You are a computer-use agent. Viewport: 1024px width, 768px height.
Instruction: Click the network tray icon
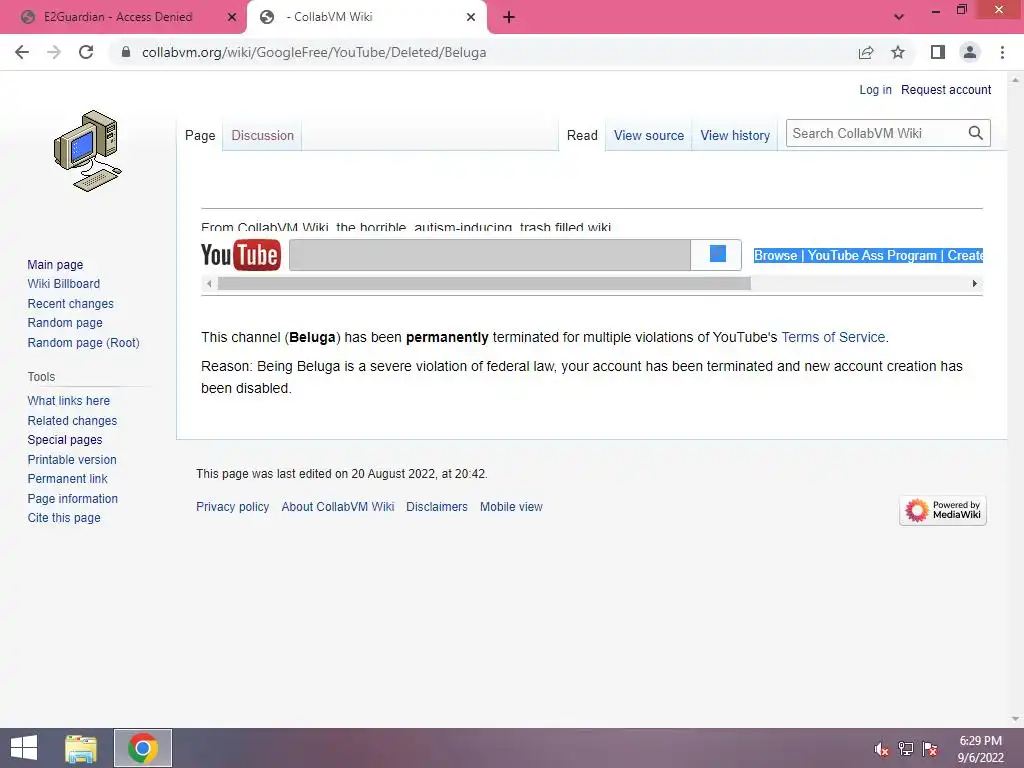[x=906, y=748]
